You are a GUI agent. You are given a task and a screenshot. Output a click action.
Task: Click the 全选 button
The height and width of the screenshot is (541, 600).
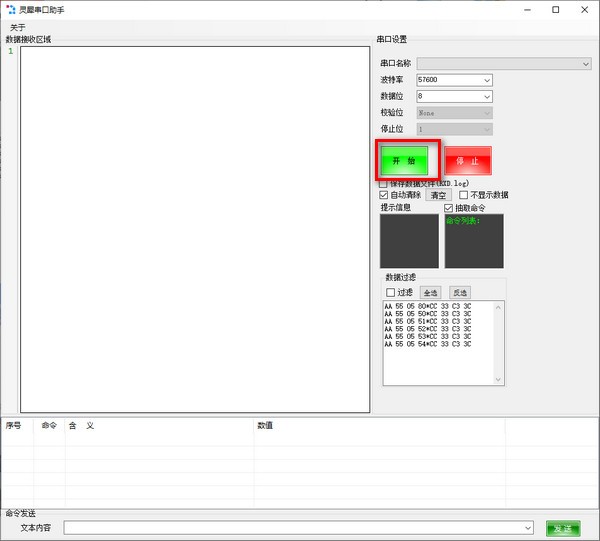[430, 293]
